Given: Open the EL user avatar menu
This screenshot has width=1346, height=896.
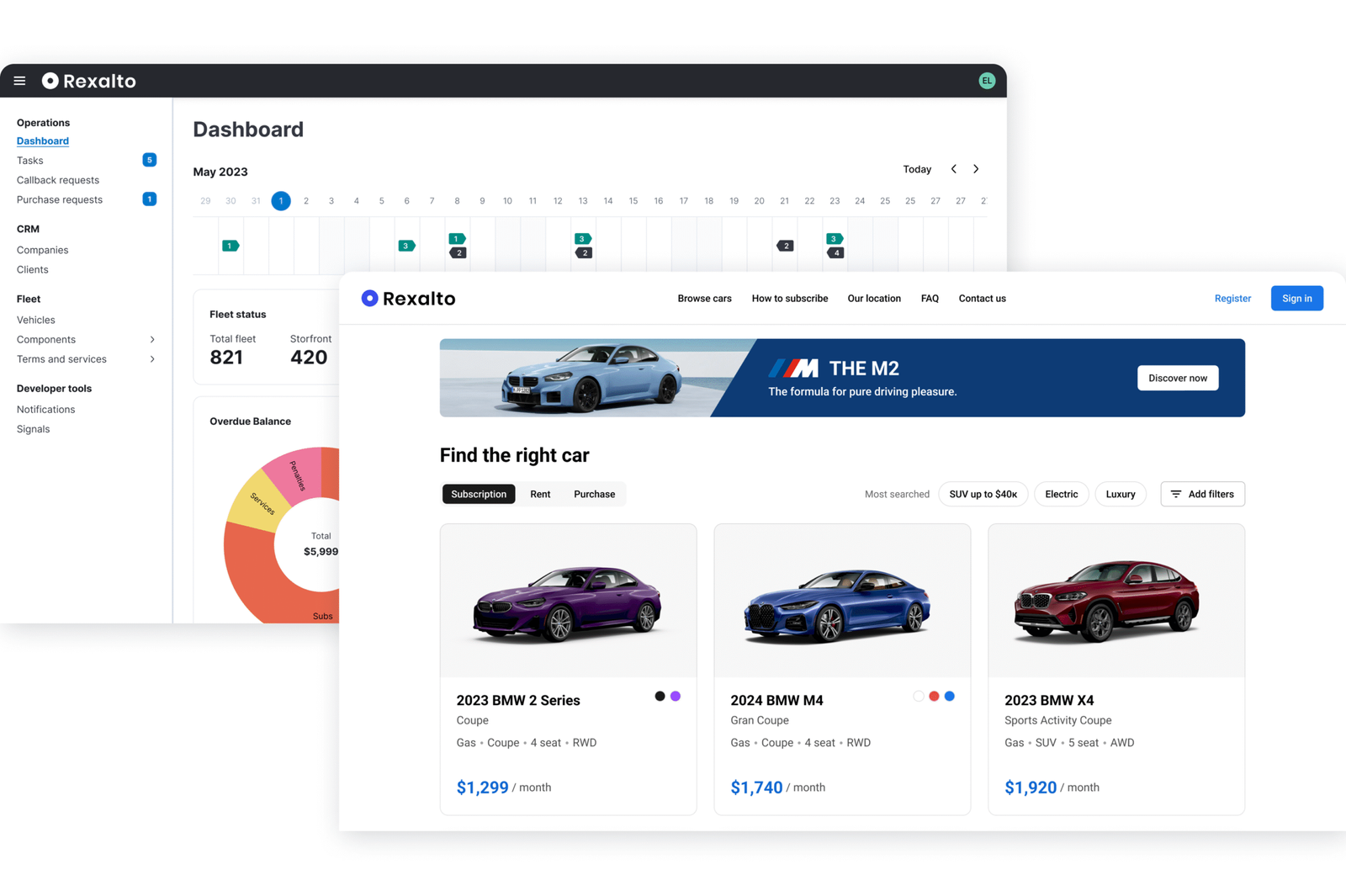Looking at the screenshot, I should point(987,81).
